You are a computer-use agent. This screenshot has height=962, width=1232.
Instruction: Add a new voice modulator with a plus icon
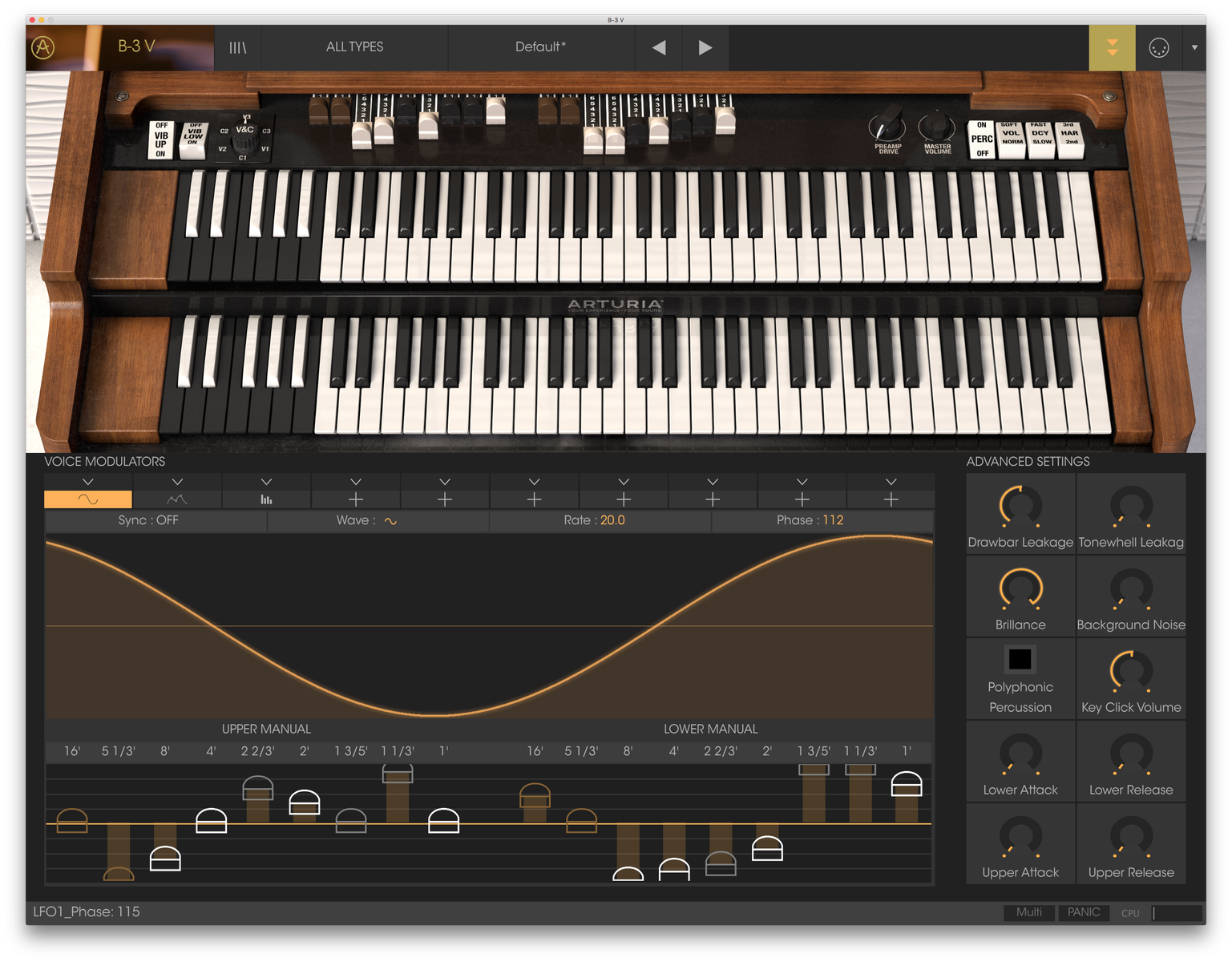[x=355, y=498]
